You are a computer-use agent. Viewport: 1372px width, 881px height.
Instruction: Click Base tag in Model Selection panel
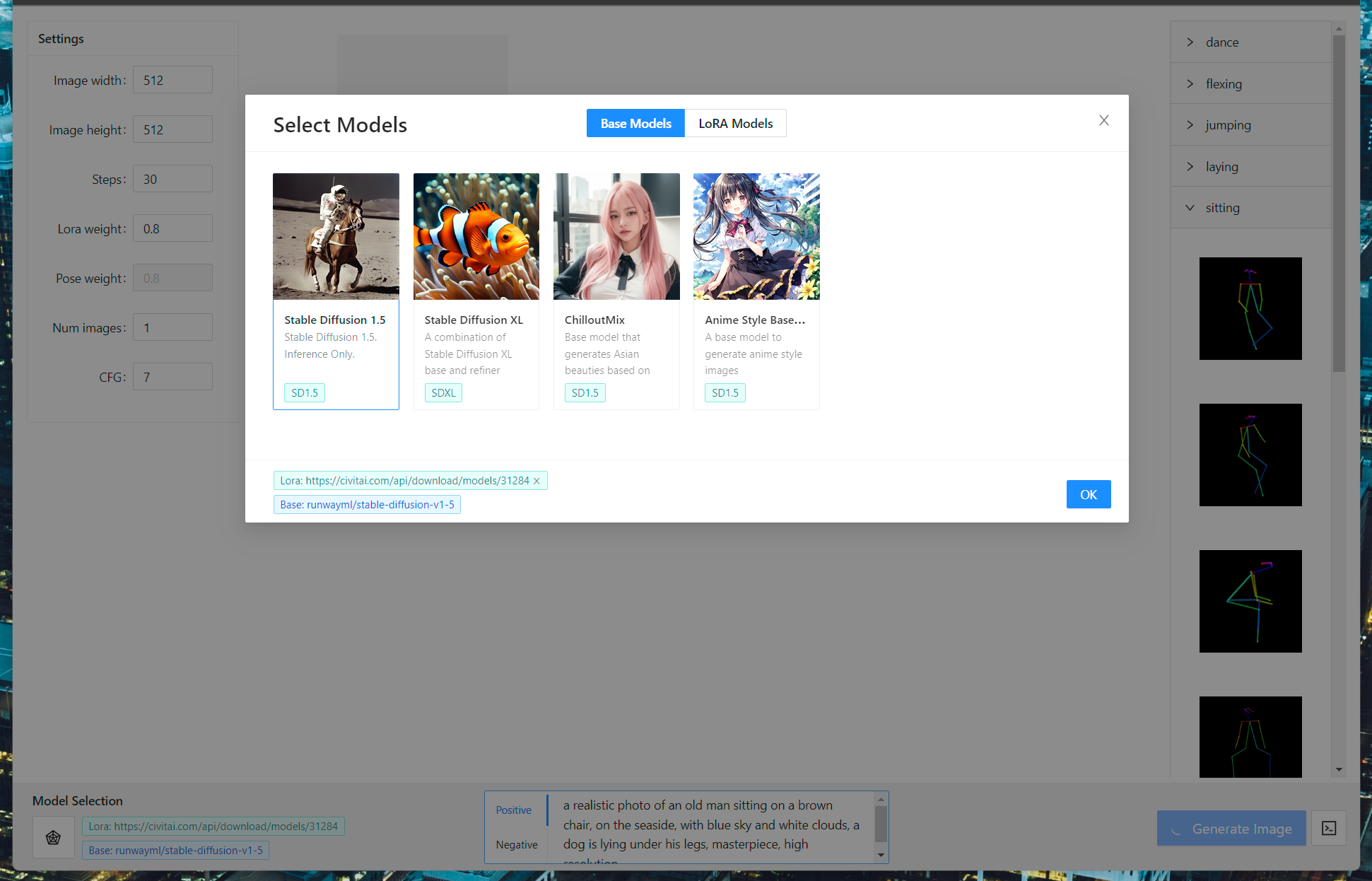coord(175,851)
